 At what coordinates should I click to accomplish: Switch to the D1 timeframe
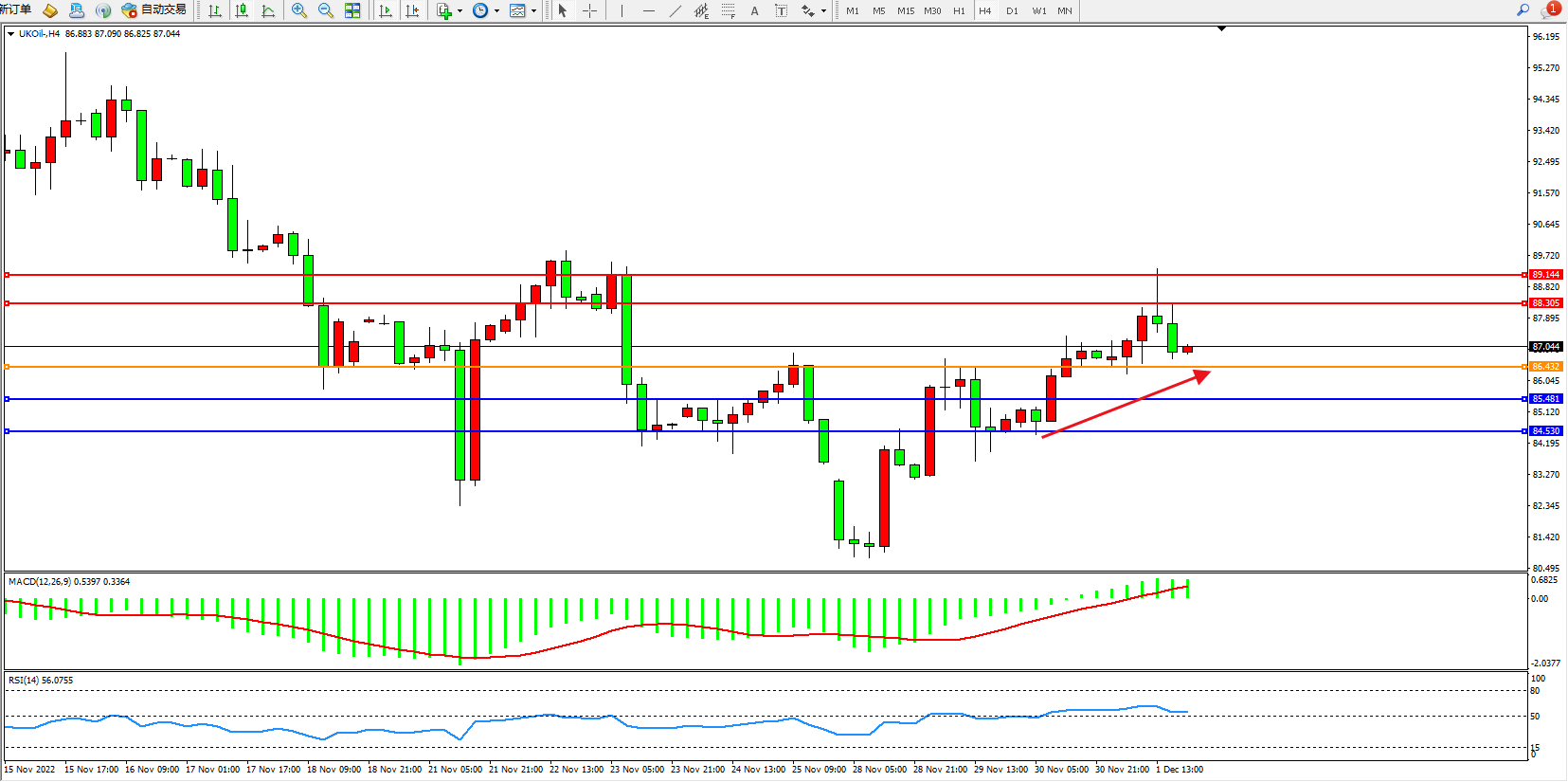[1012, 10]
